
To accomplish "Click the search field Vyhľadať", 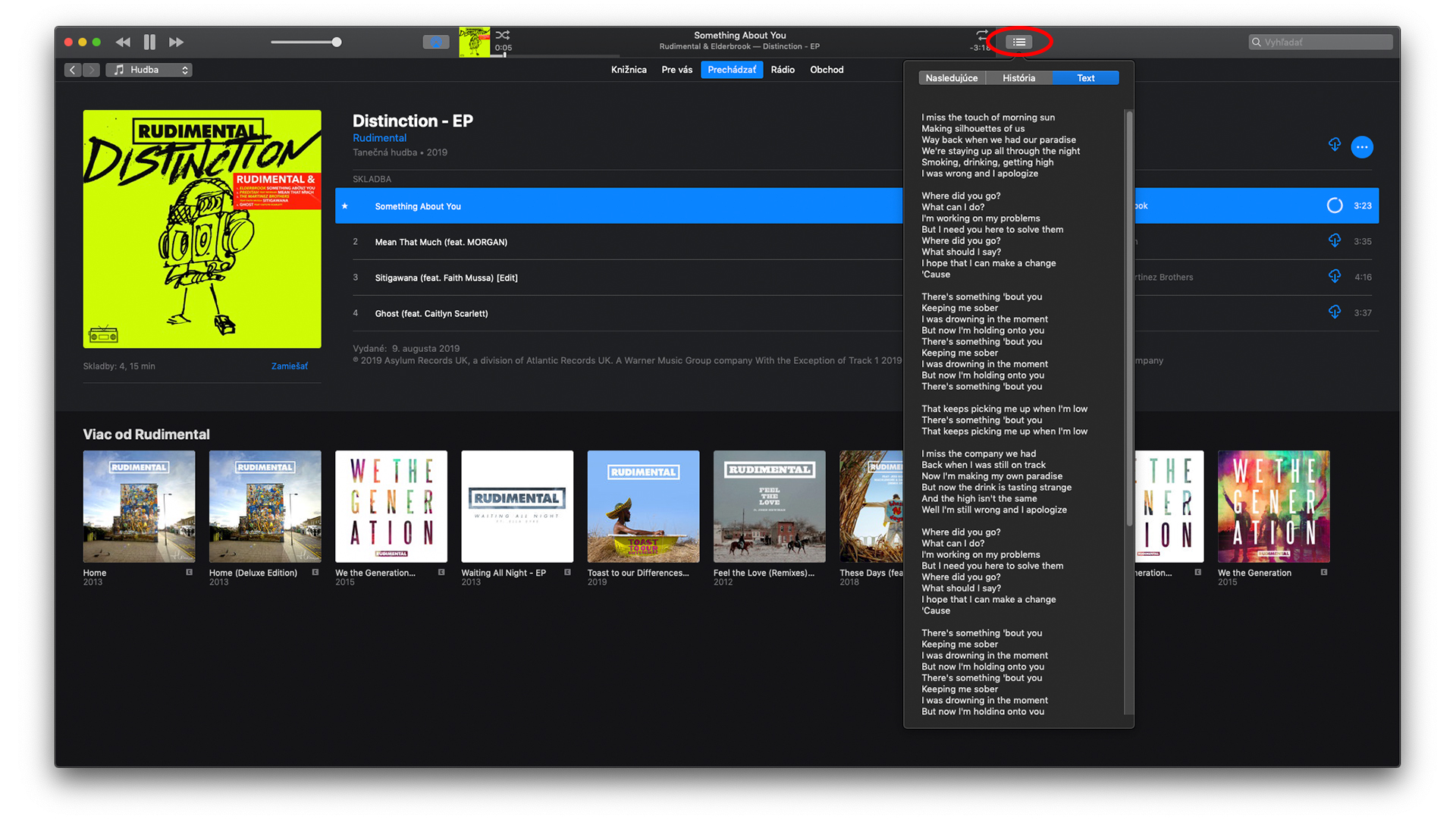I will [x=1320, y=42].
